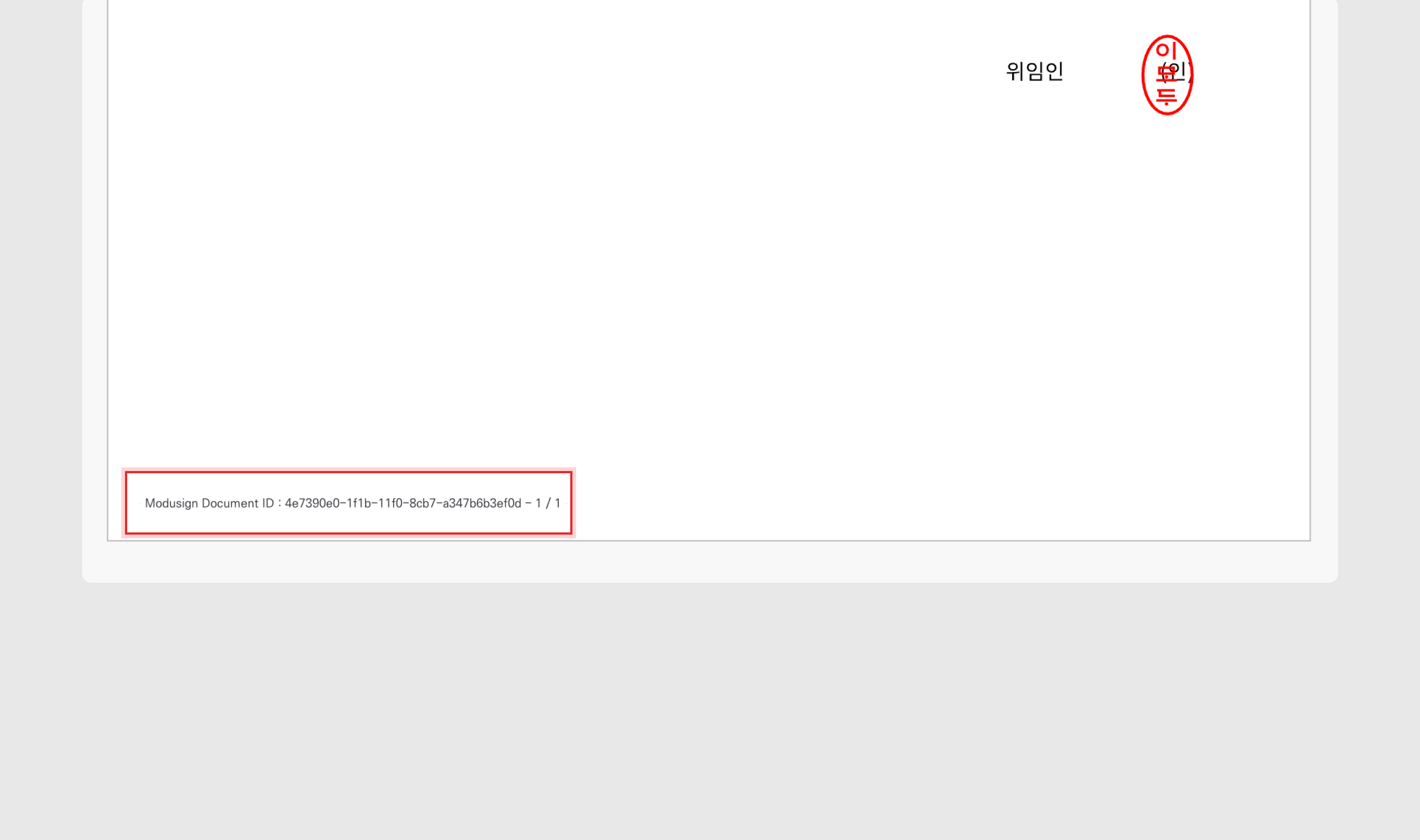Click the words Document ID in footer
The height and width of the screenshot is (840, 1420).
click(238, 503)
